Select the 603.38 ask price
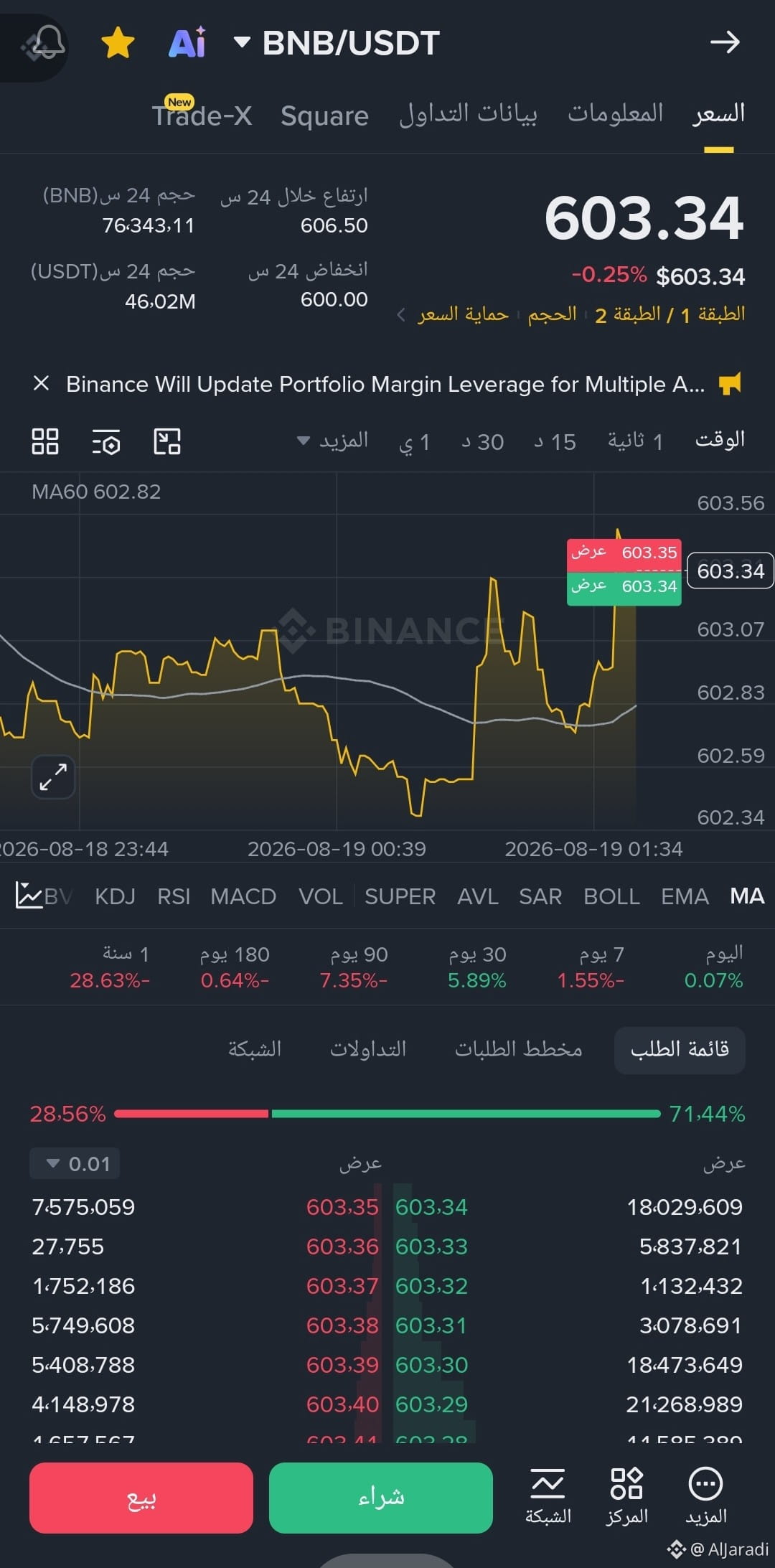 pos(342,1325)
